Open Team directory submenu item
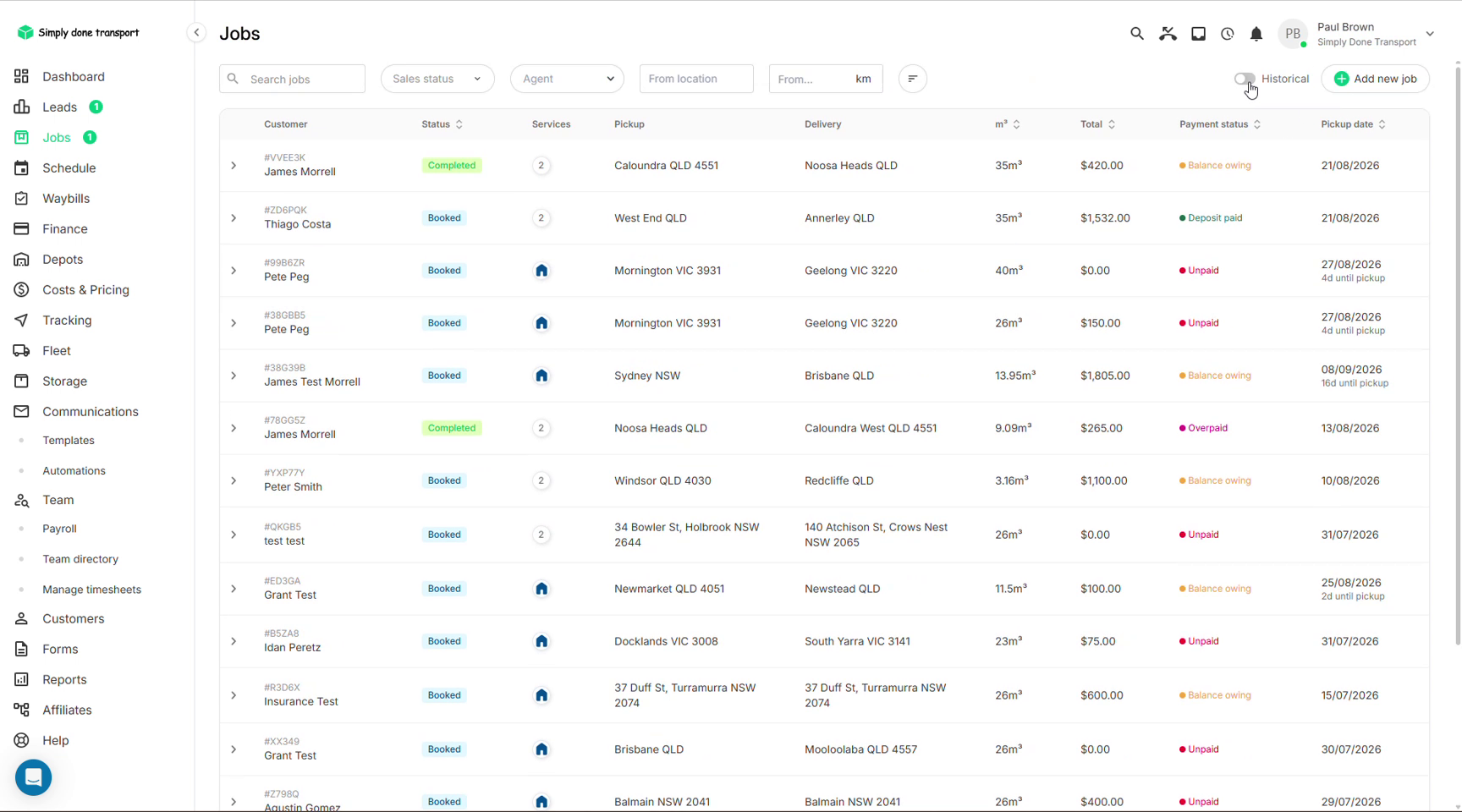 pos(80,559)
